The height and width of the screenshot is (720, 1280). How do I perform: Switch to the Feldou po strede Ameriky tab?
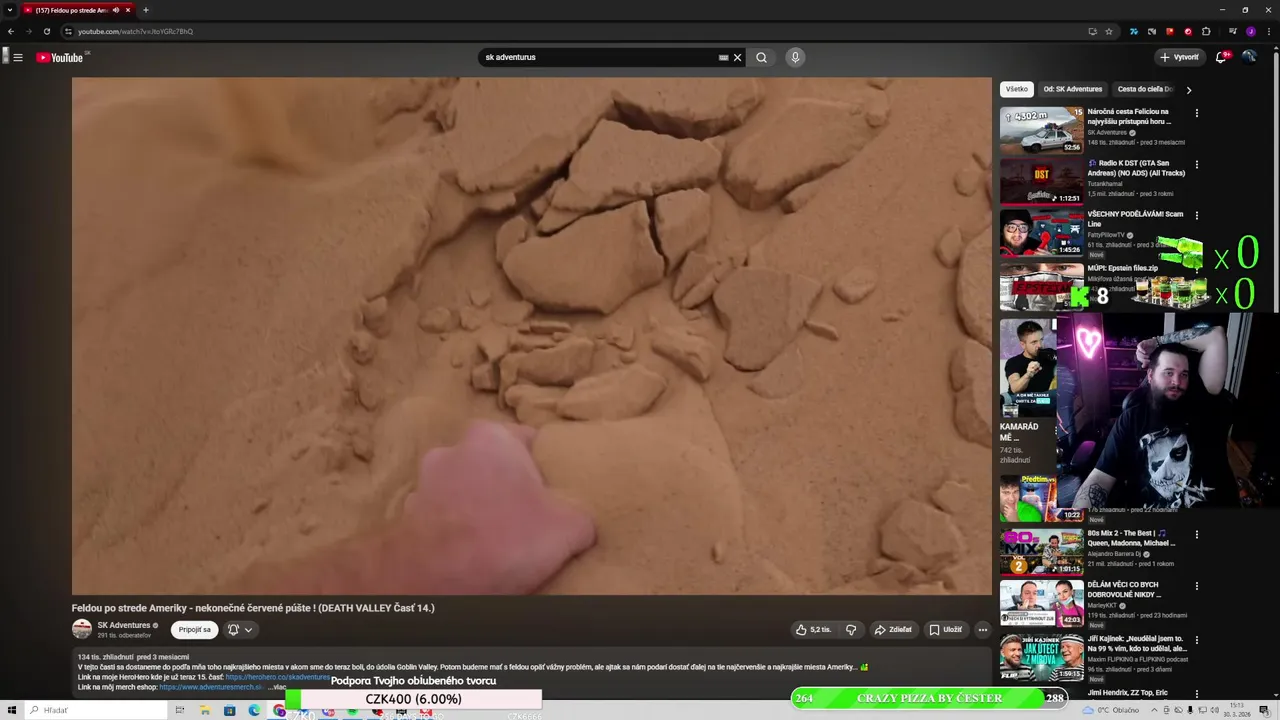point(70,10)
